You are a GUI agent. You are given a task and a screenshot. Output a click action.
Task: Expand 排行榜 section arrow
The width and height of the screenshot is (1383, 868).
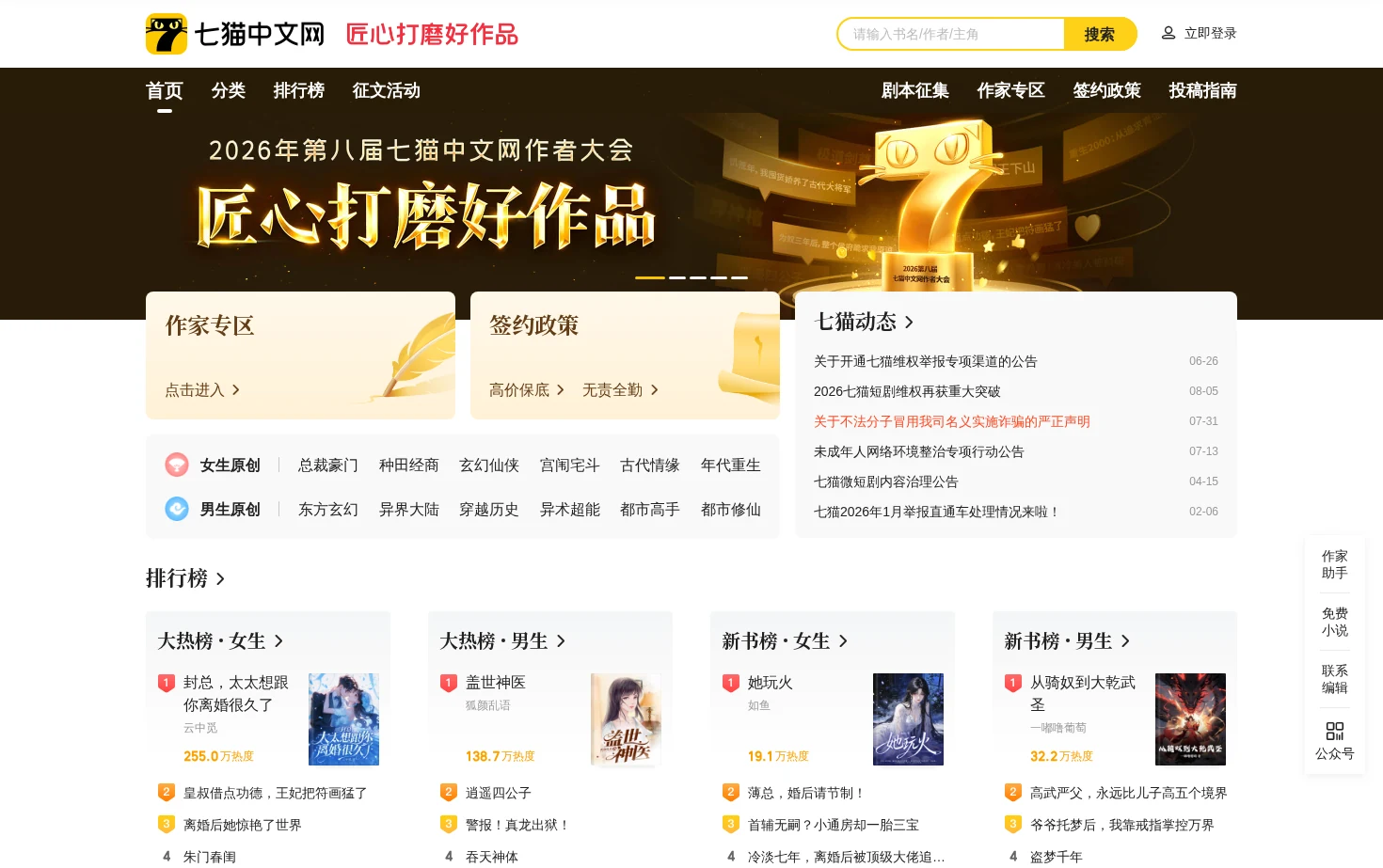tap(220, 579)
